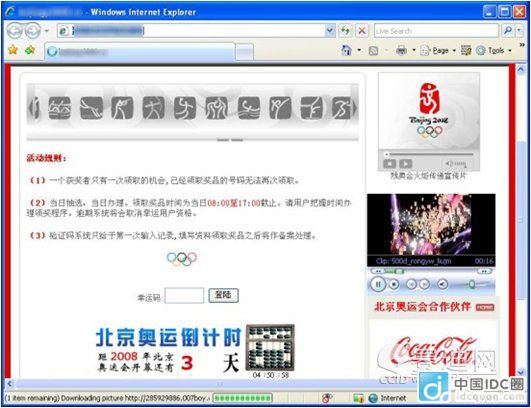Image resolution: width=531 pixels, height=408 pixels.
Task: Select the current loading page tab
Action: pos(140,52)
